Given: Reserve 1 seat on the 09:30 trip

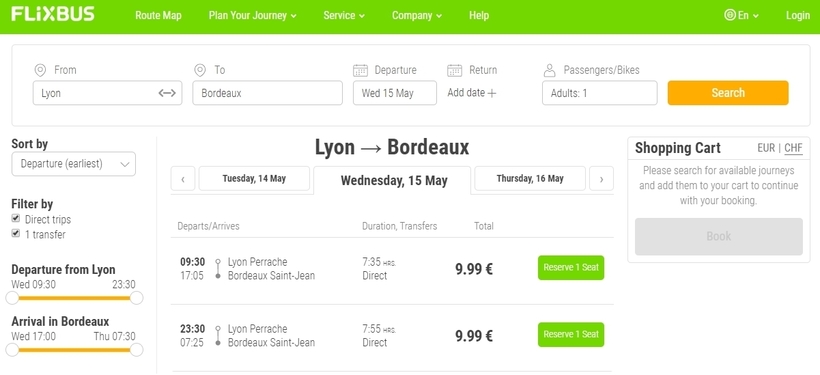Looking at the screenshot, I should 571,267.
